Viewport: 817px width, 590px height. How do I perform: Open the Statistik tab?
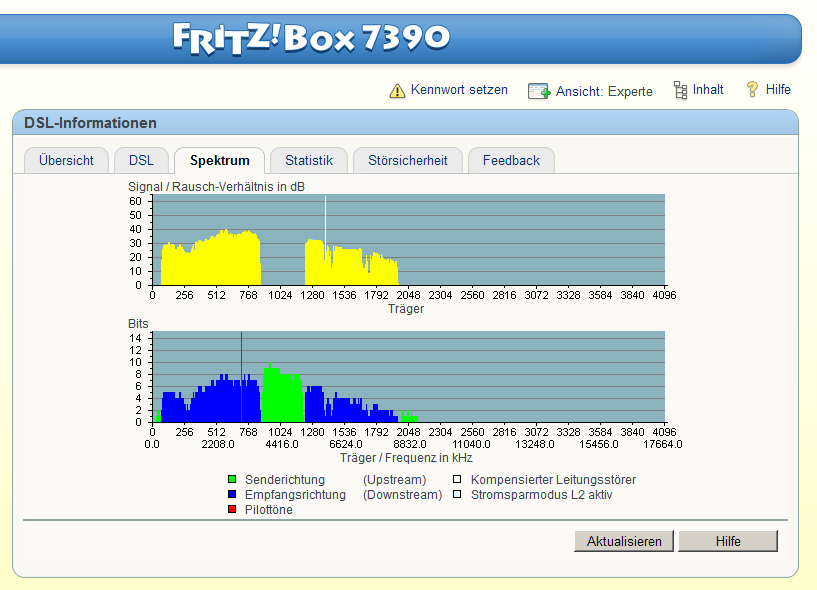coord(308,160)
